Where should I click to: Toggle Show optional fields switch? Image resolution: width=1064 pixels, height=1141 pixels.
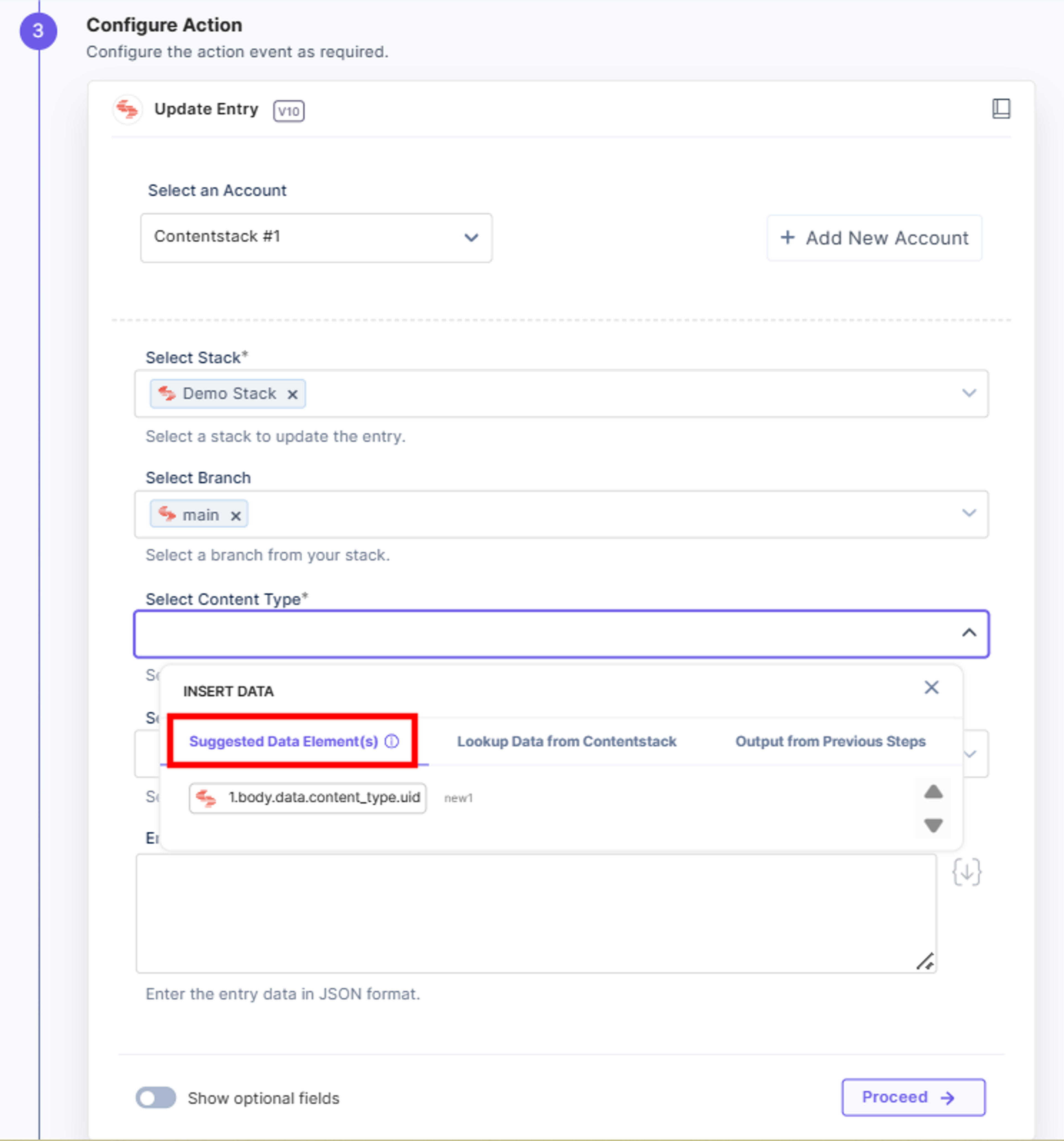(155, 1097)
